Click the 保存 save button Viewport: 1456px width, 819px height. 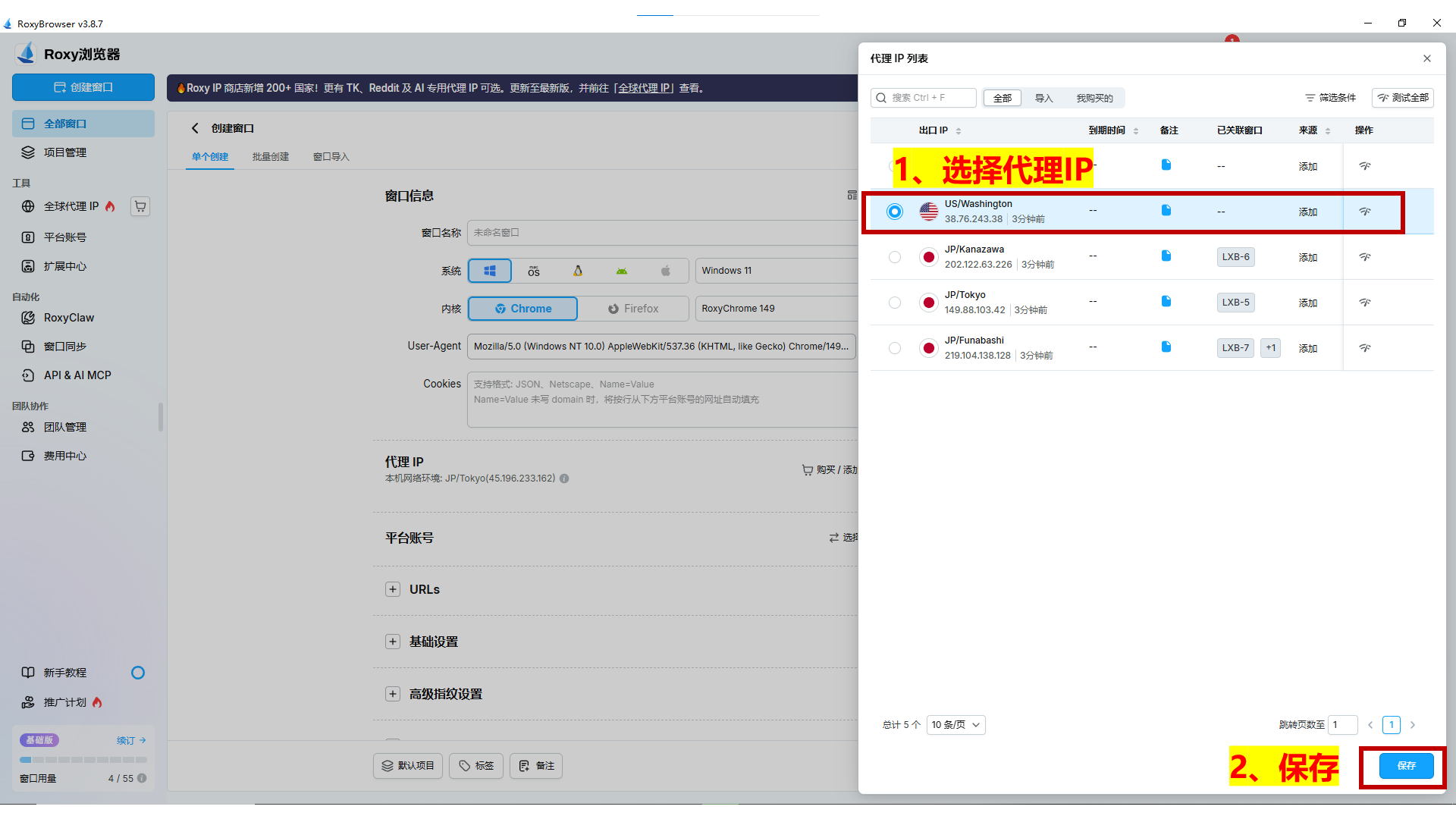click(x=1406, y=766)
